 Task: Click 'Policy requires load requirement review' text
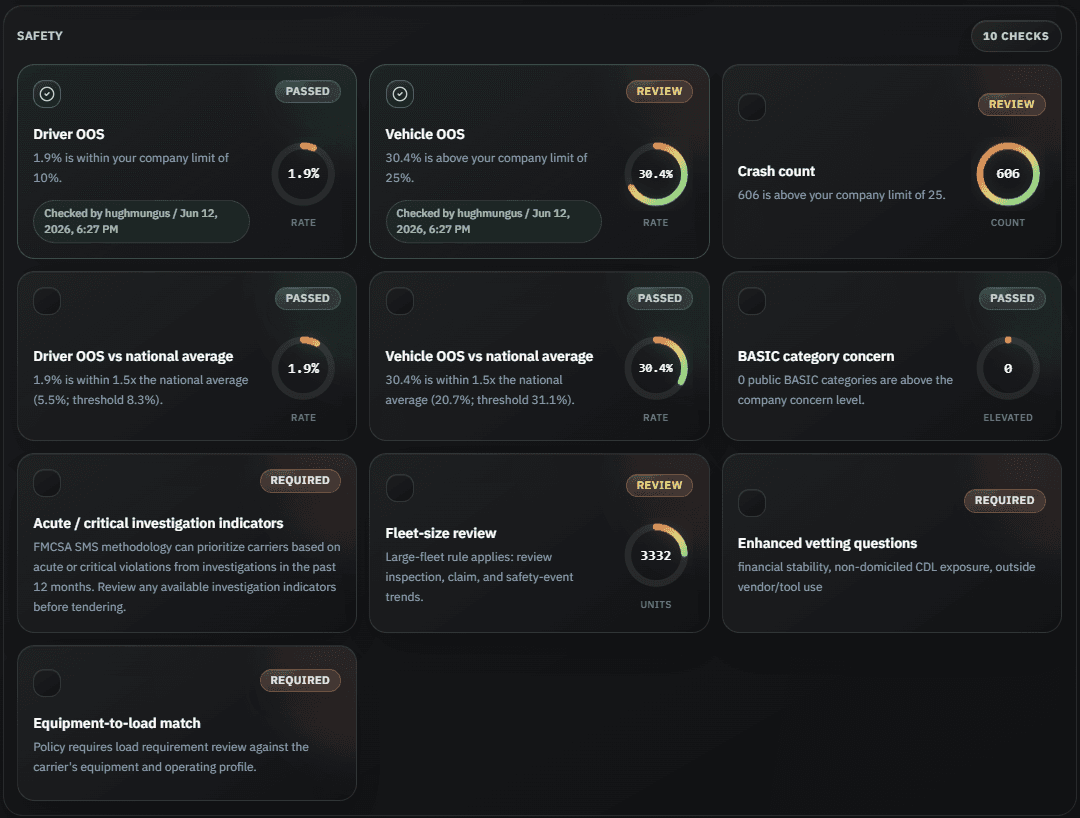[171, 757]
